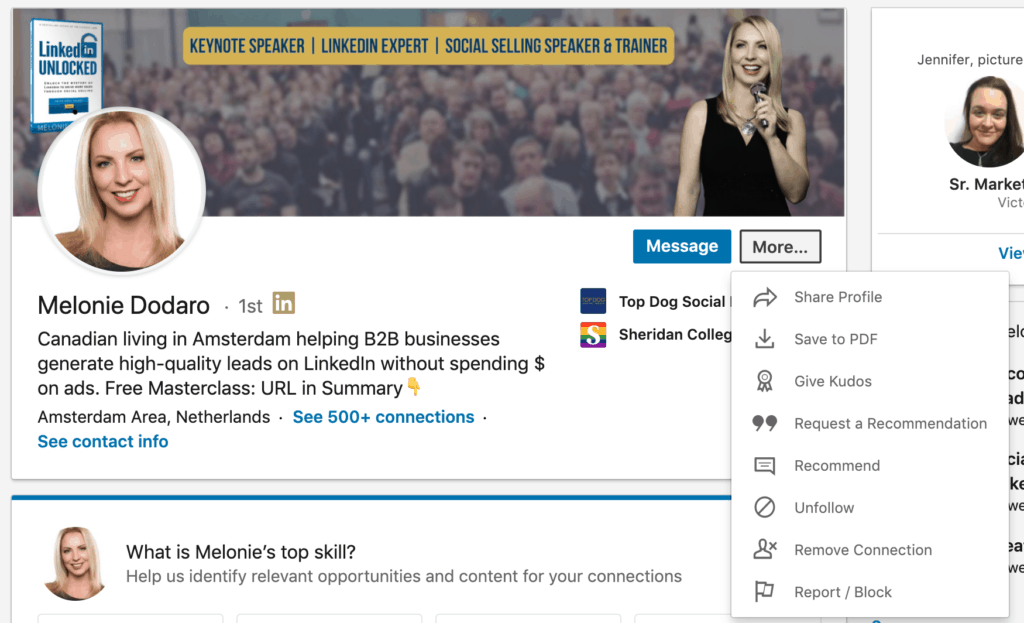Click the Unfollow circle-slash icon
1024x623 pixels.
pyautogui.click(x=765, y=508)
